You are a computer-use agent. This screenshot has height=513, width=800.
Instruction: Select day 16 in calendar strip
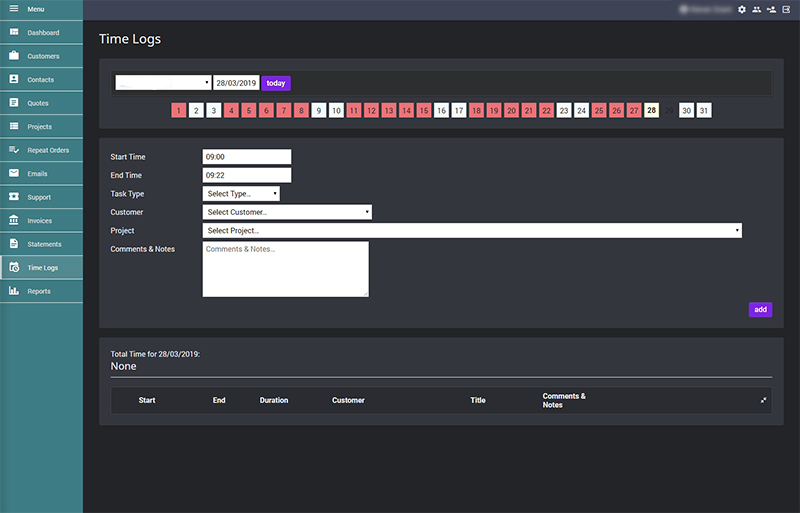pyautogui.click(x=441, y=110)
